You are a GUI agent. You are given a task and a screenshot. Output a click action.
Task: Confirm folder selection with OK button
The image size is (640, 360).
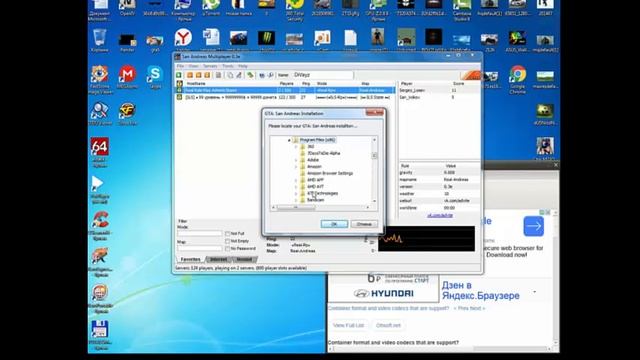click(x=334, y=224)
